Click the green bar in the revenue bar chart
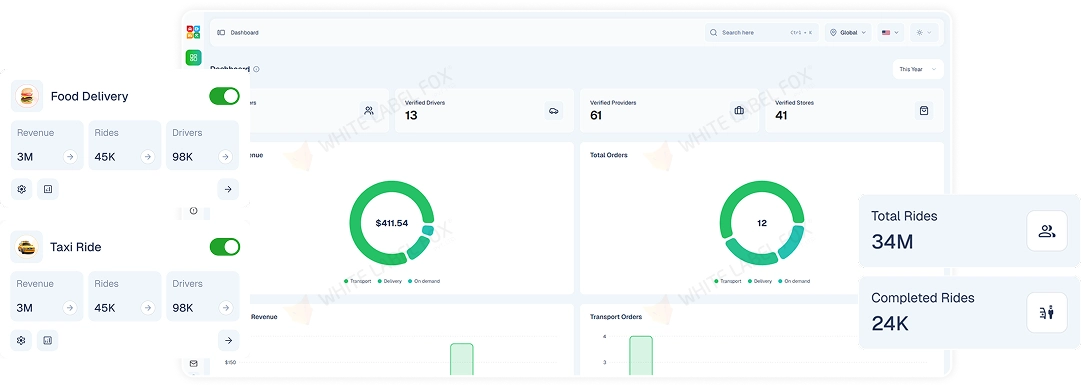1081x388 pixels. coord(462,359)
